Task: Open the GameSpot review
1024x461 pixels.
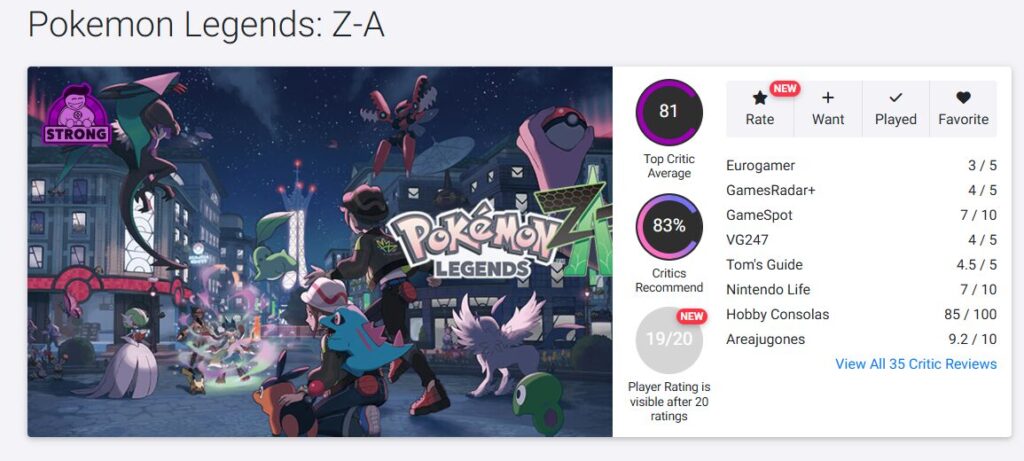Action: pyautogui.click(x=759, y=215)
